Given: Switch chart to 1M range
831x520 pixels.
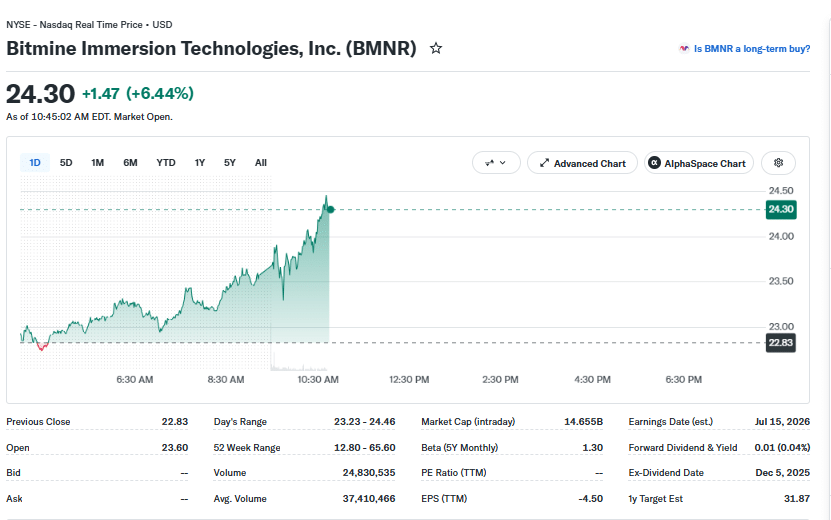Looking at the screenshot, I should [98, 163].
